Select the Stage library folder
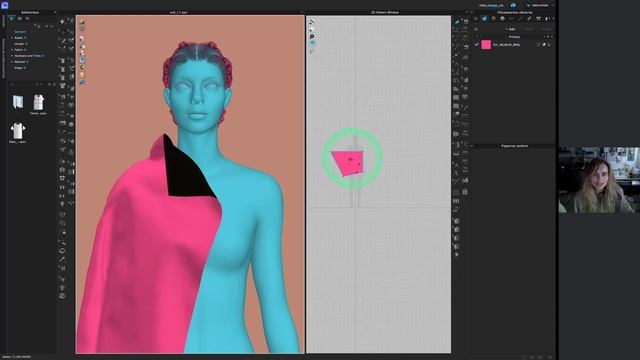 (18, 68)
